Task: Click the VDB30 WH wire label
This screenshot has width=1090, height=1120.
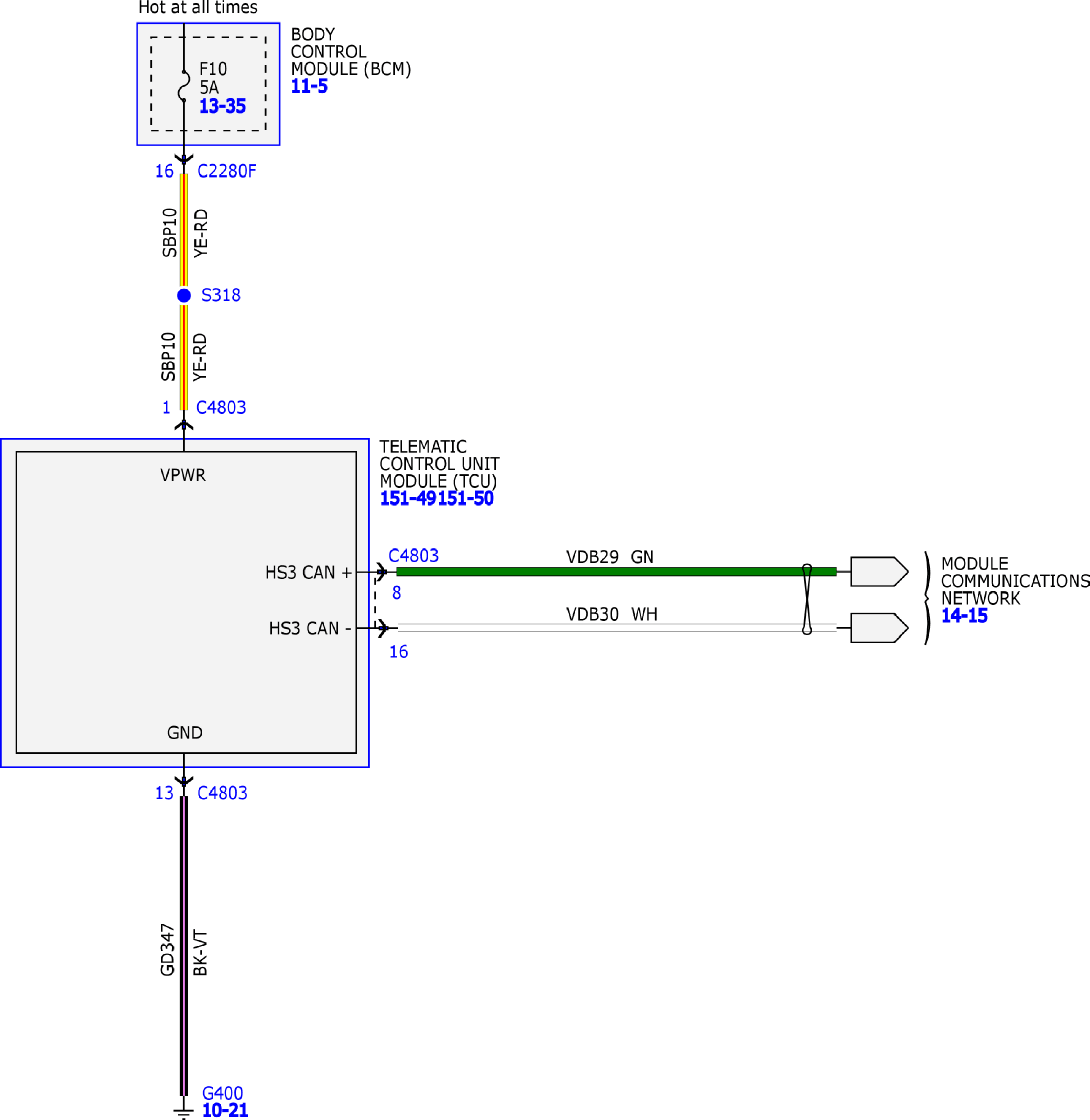Action: coord(612,614)
